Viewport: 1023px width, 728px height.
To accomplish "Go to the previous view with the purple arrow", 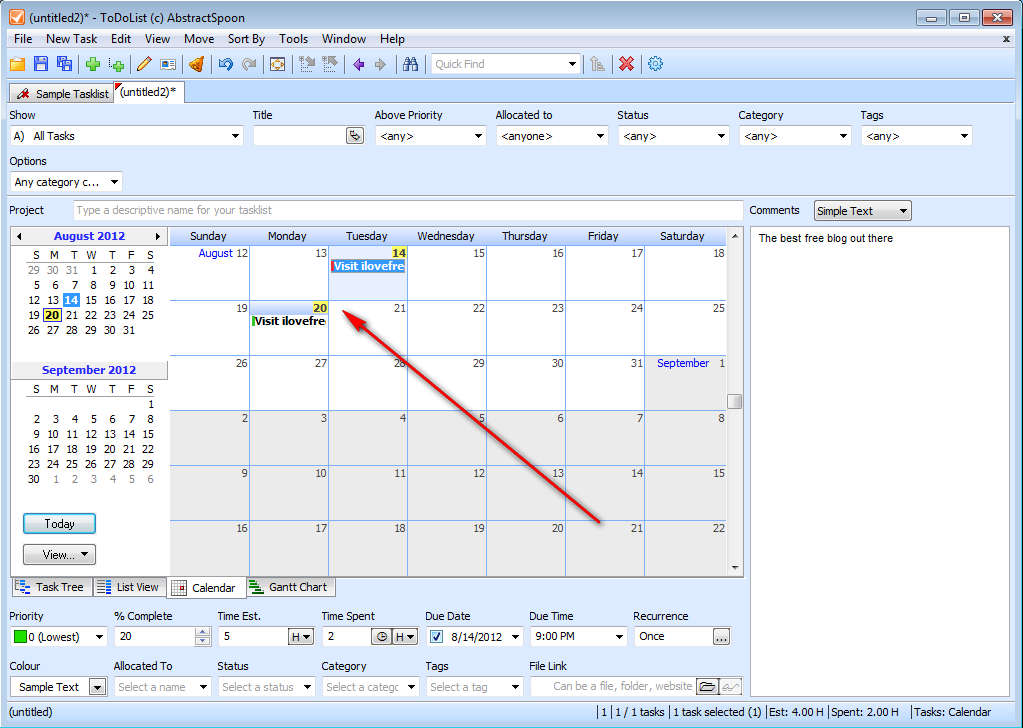I will 358,64.
